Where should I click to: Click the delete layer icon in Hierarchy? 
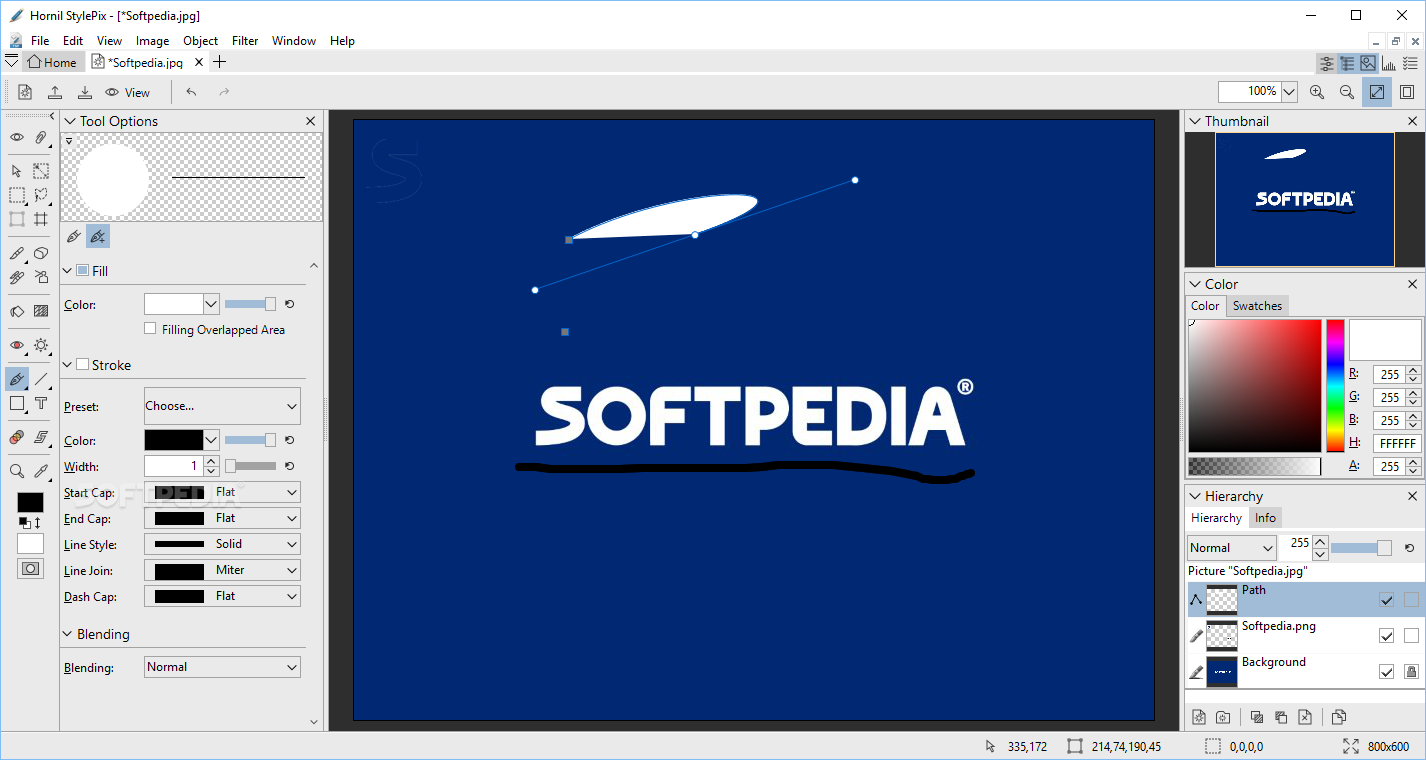1305,717
